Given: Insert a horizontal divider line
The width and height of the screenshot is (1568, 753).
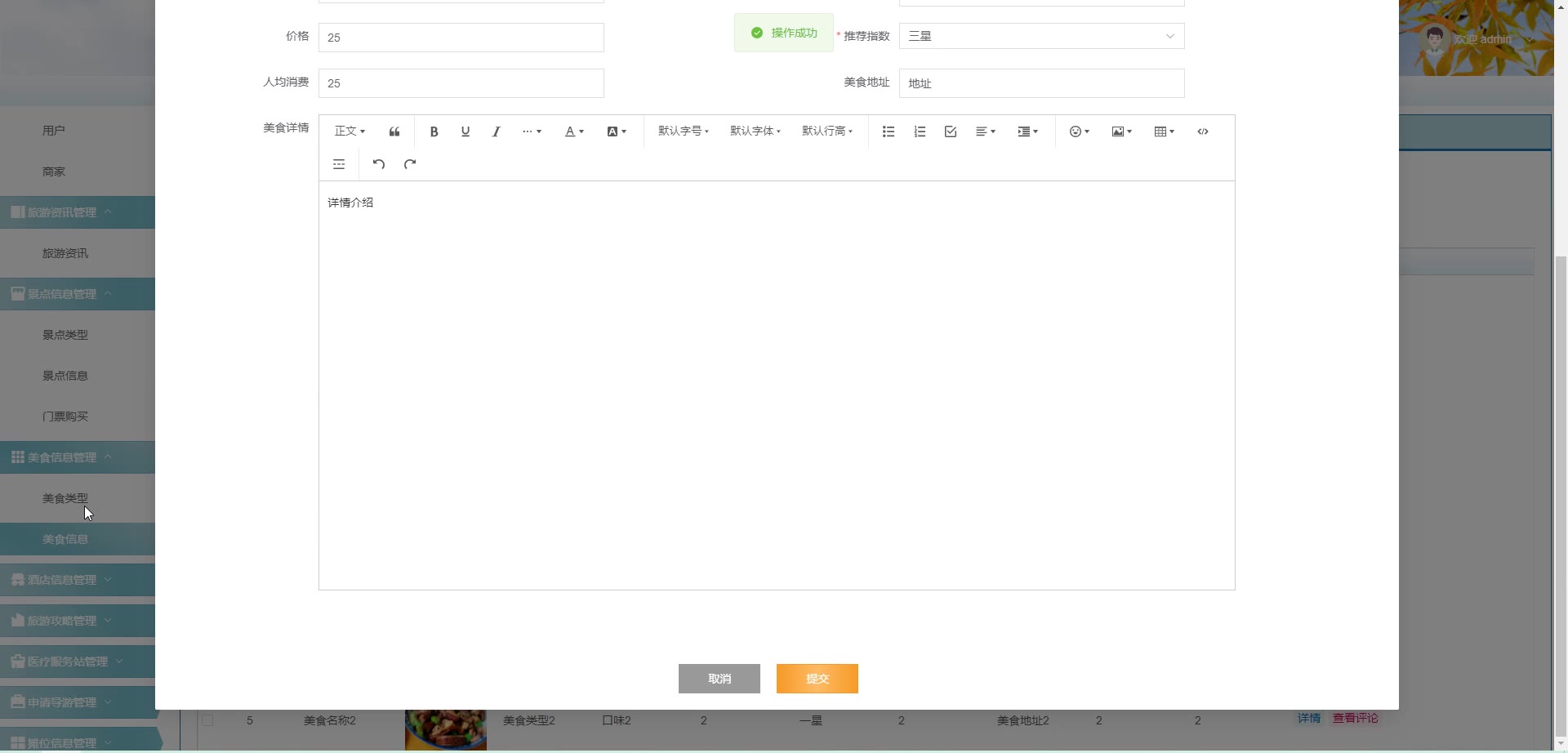Looking at the screenshot, I should pyautogui.click(x=339, y=164).
